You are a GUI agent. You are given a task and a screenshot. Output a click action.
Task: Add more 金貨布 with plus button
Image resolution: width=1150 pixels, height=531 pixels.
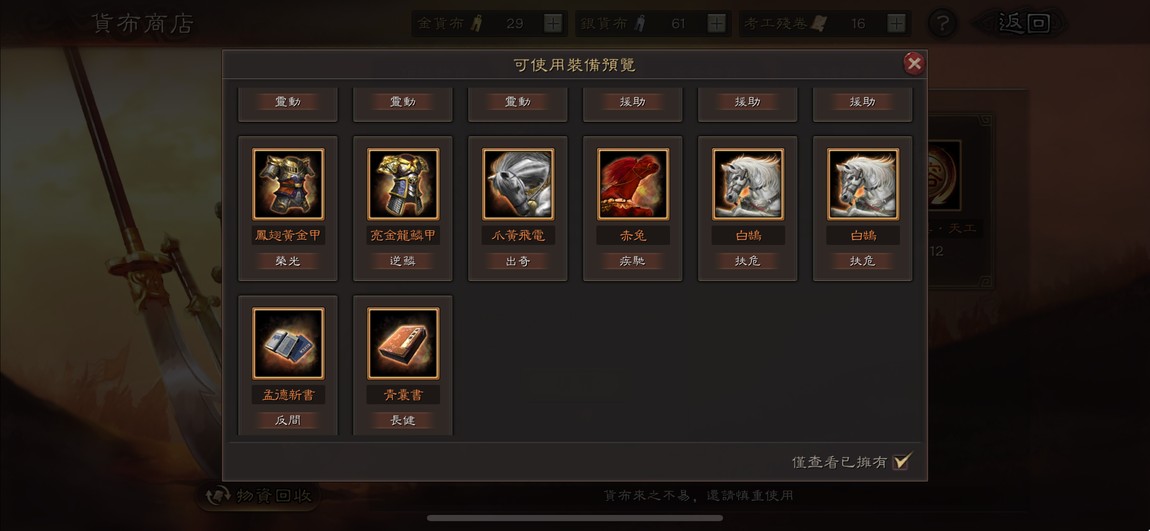(553, 23)
